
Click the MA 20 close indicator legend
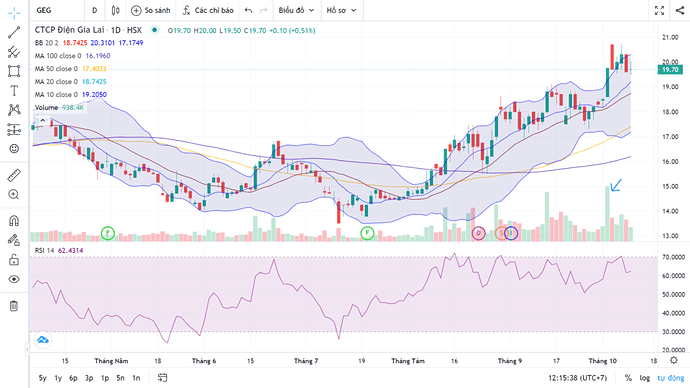coord(56,82)
